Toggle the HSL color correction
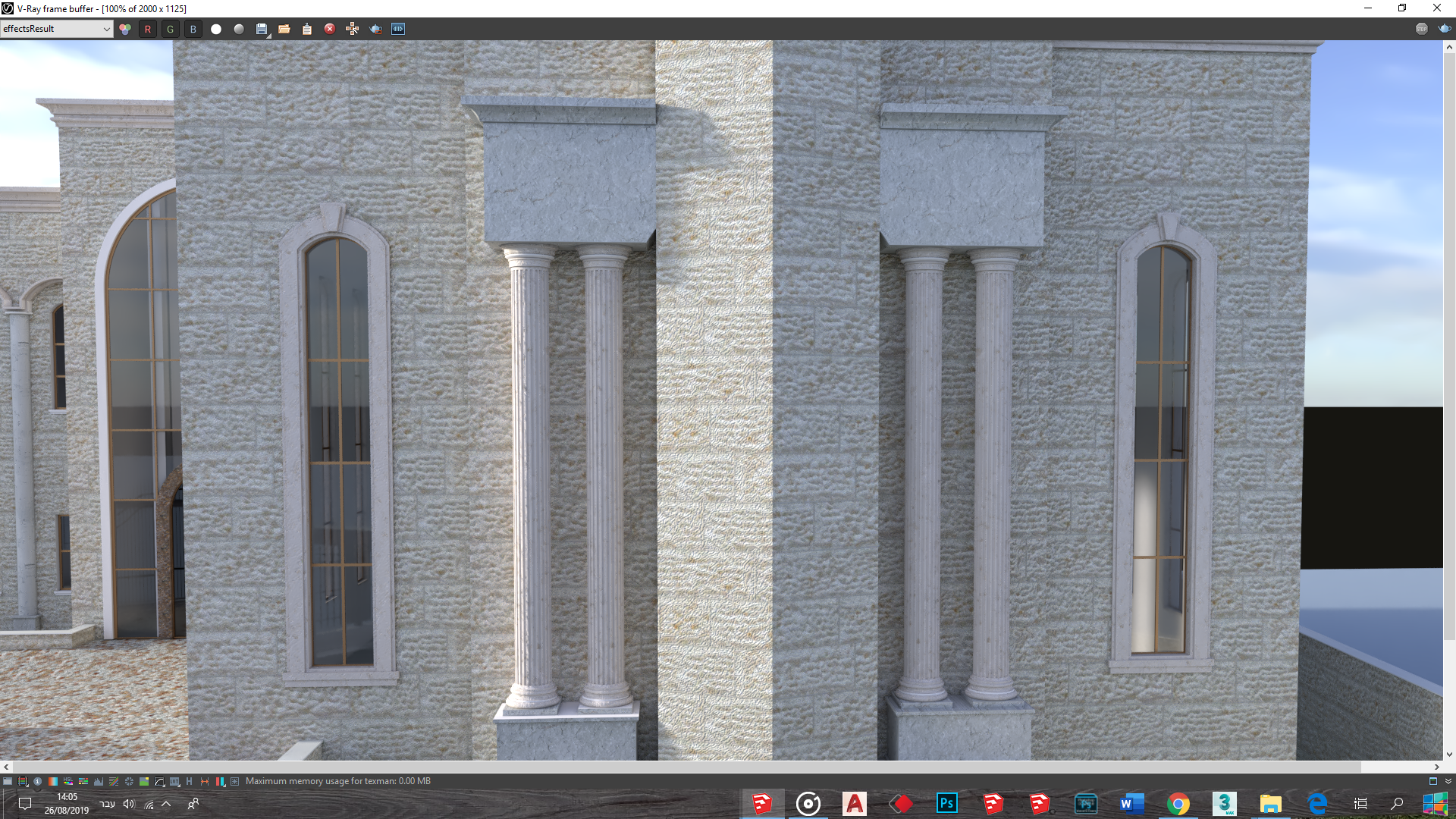Viewport: 1456px width, 819px height. [68, 781]
